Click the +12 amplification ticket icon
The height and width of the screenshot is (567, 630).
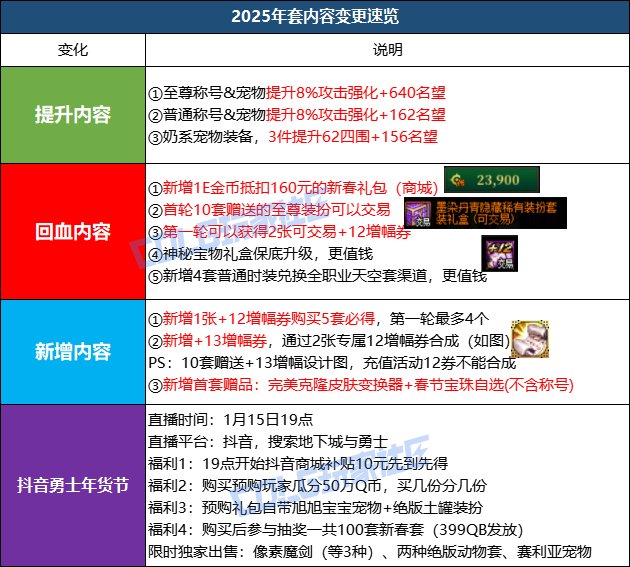tap(499, 254)
